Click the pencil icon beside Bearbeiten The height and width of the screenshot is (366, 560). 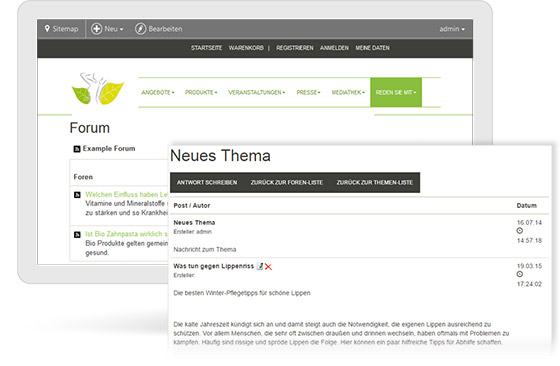141,29
